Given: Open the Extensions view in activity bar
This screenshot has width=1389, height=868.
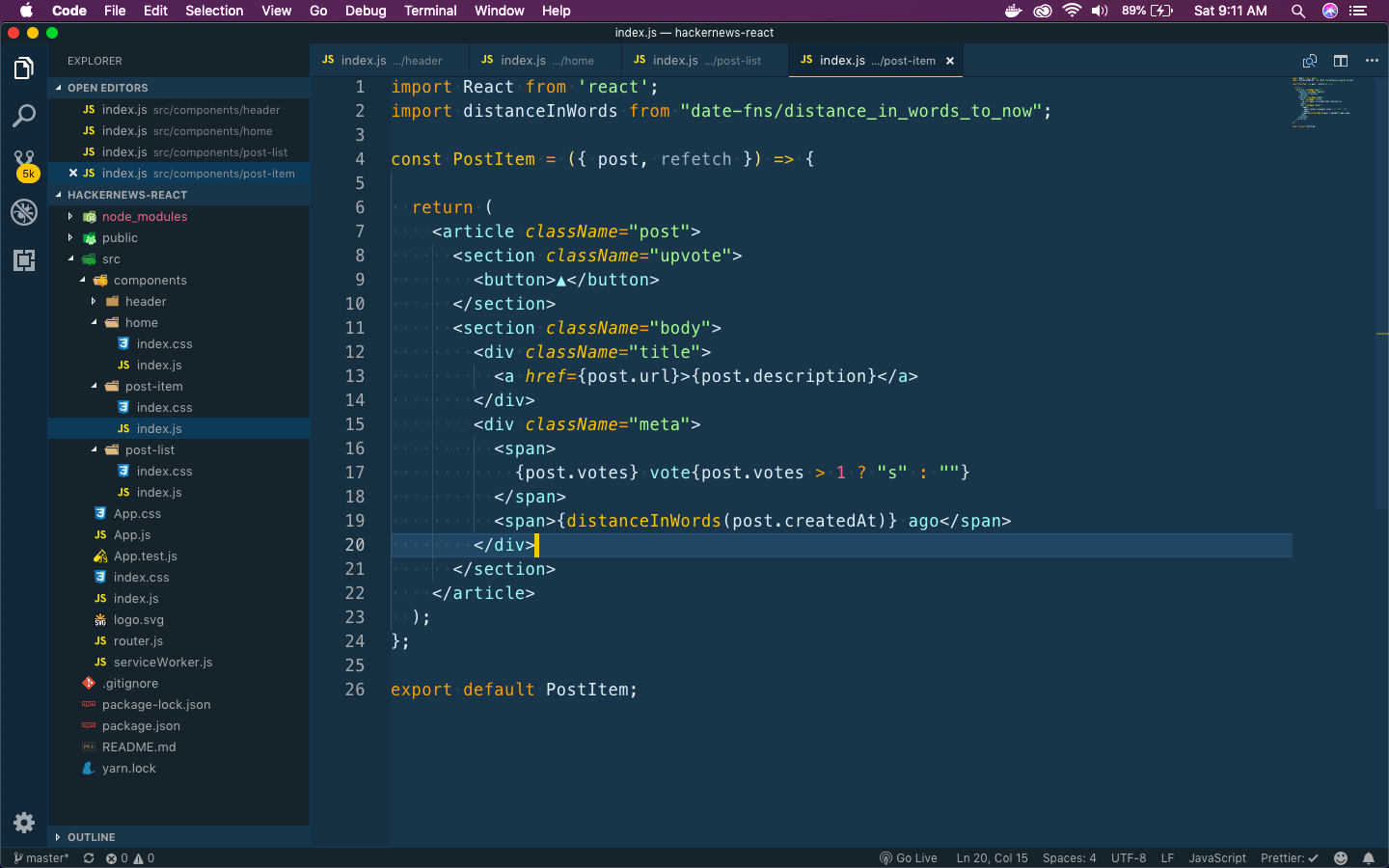Looking at the screenshot, I should point(24,259).
